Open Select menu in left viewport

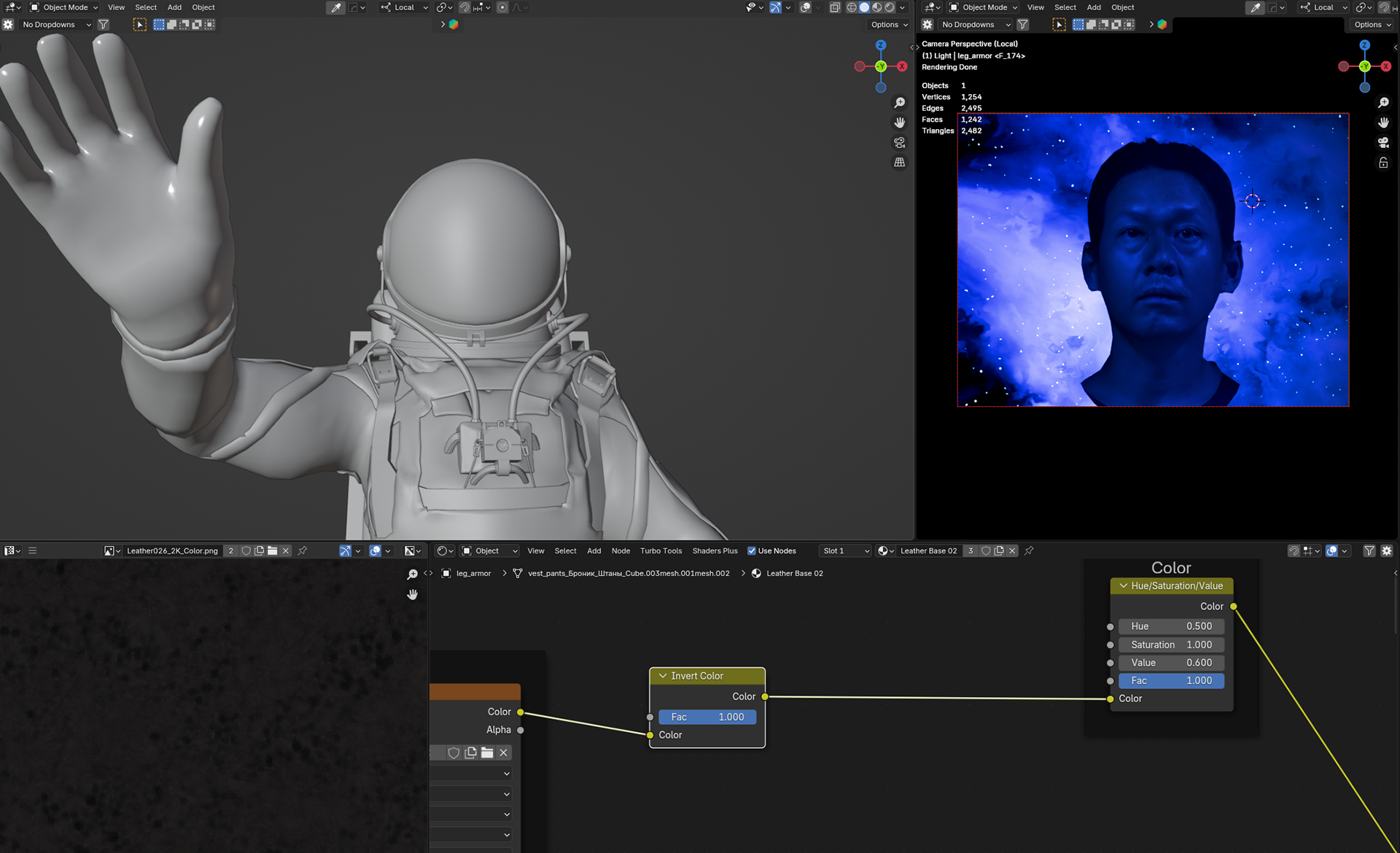click(x=146, y=7)
